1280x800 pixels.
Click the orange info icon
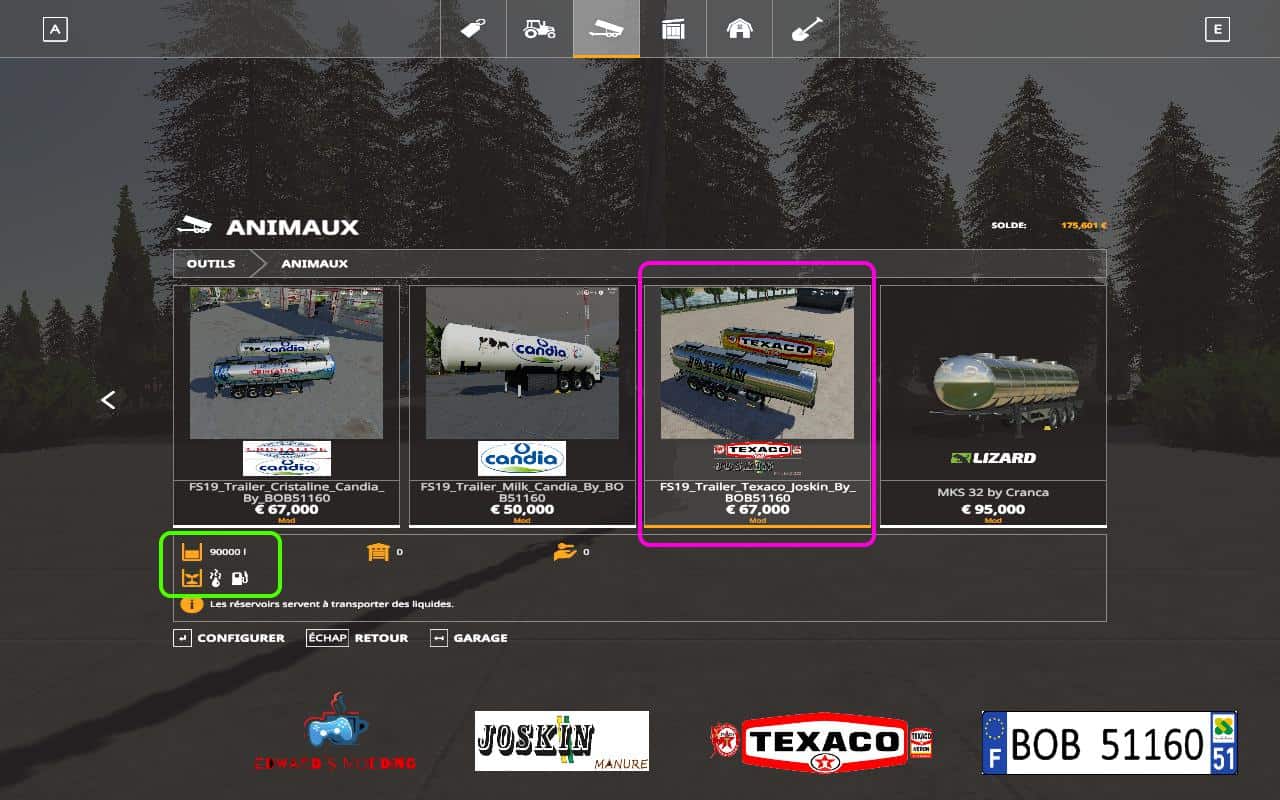[x=190, y=604]
